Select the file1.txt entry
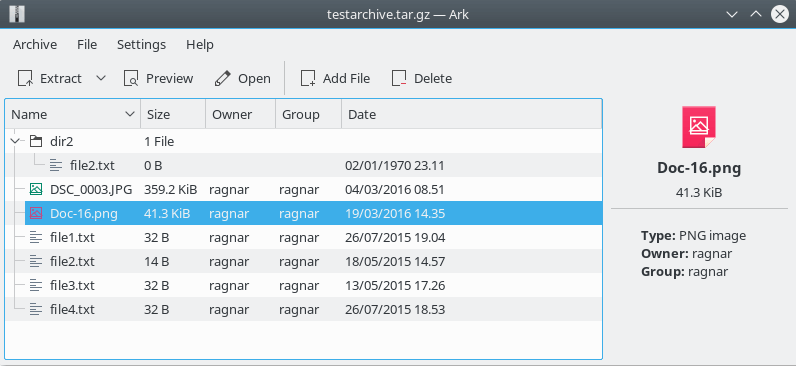The height and width of the screenshot is (366, 796). point(72,238)
